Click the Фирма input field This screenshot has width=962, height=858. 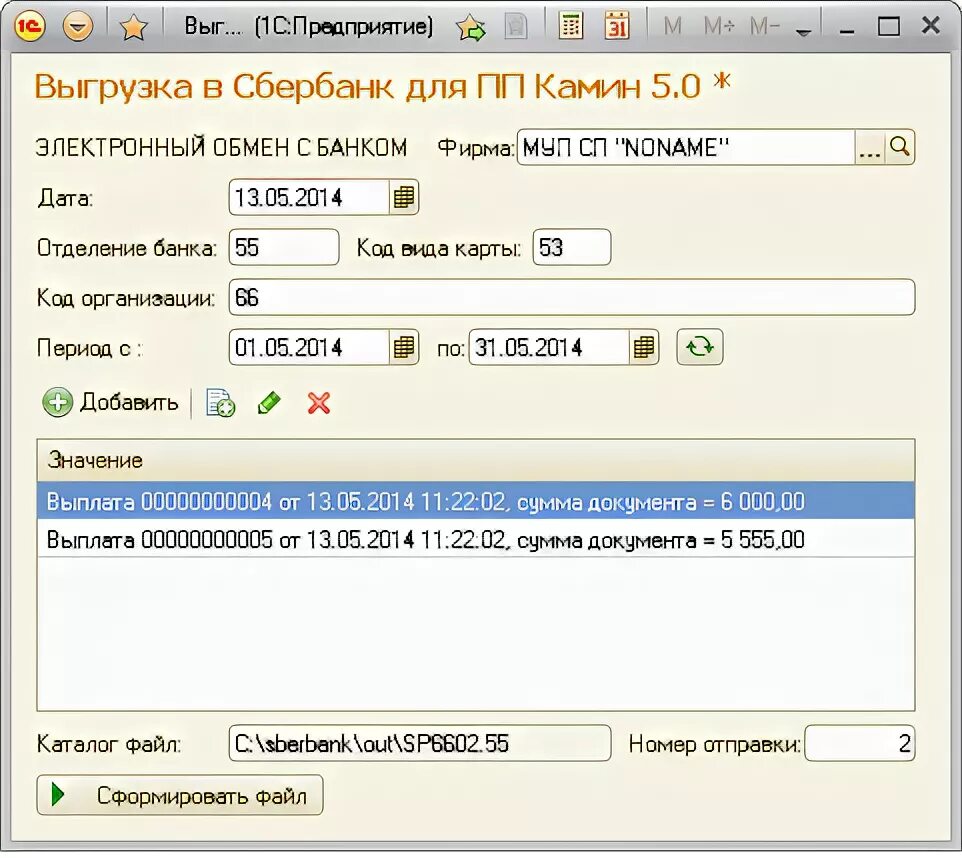pyautogui.click(x=685, y=147)
